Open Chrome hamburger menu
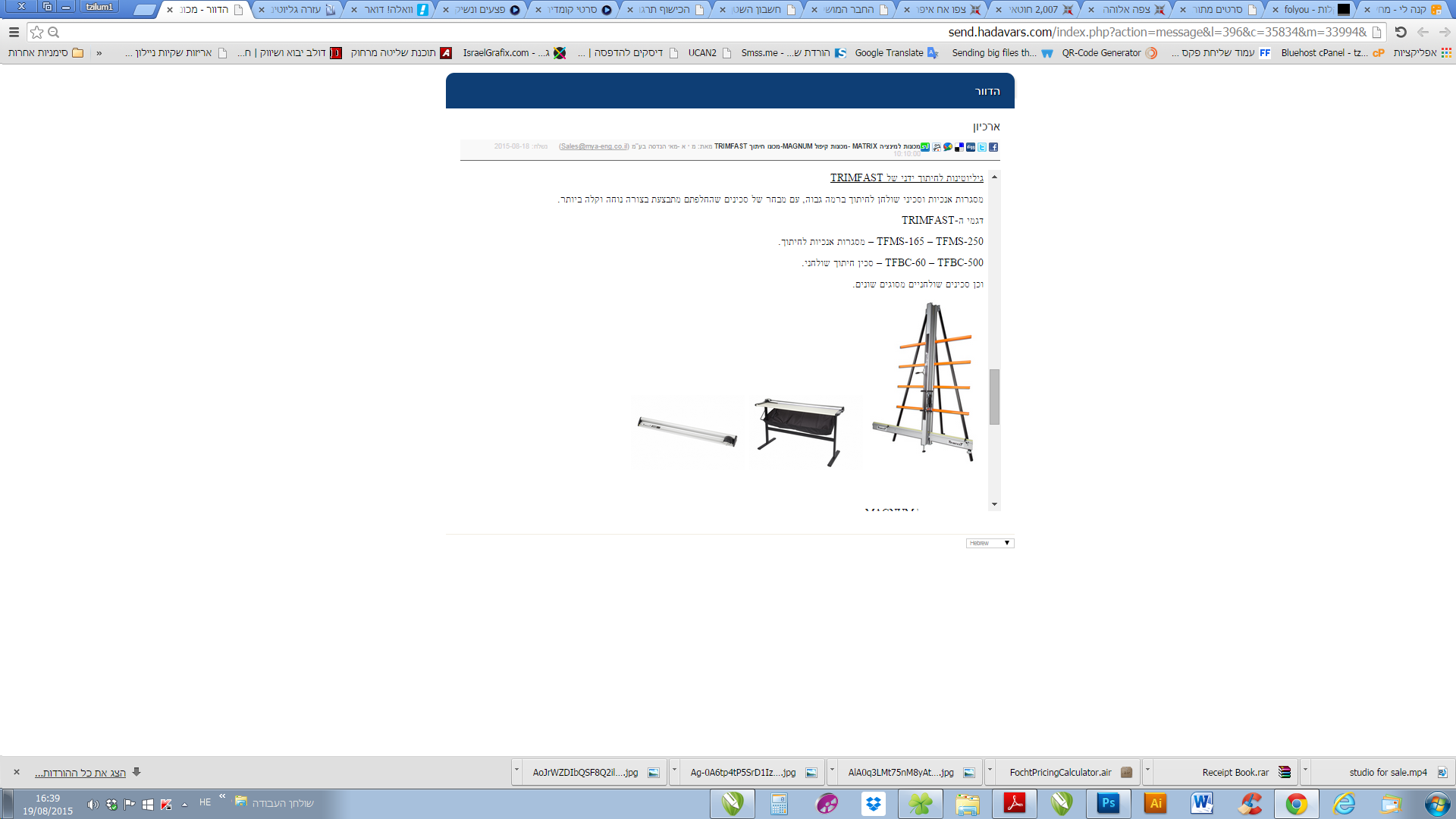The height and width of the screenshot is (819, 1456). 14,32
